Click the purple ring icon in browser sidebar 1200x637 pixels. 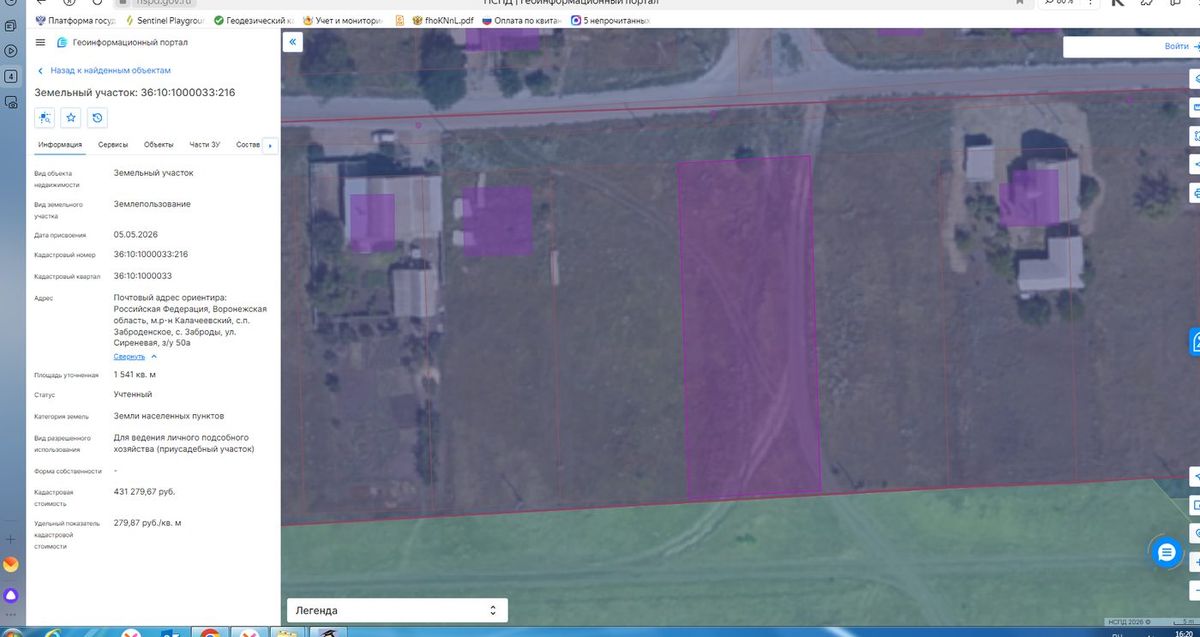tap(10, 596)
